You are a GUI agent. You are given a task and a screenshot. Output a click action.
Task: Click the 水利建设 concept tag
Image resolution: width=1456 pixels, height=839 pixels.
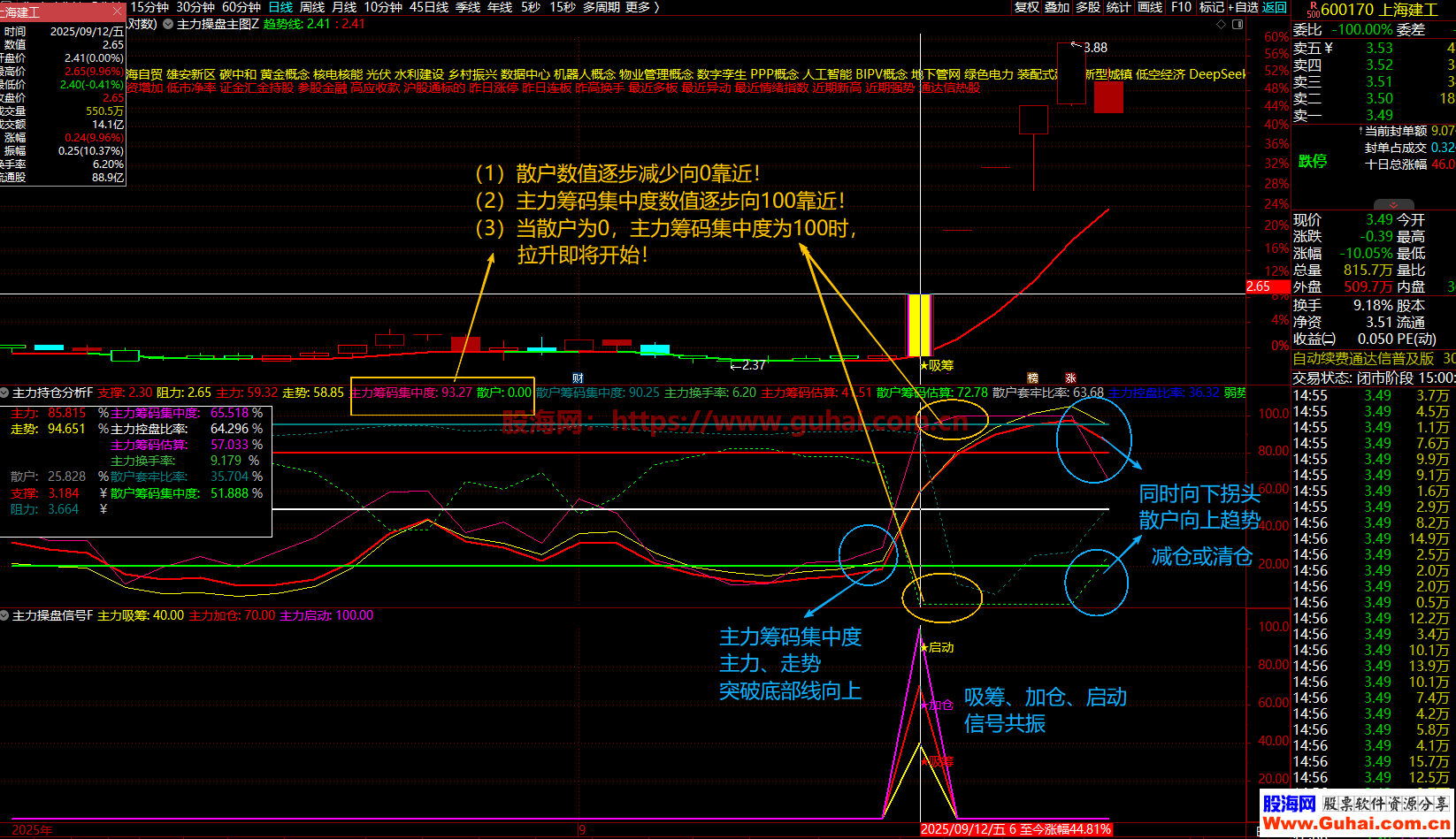(x=419, y=74)
